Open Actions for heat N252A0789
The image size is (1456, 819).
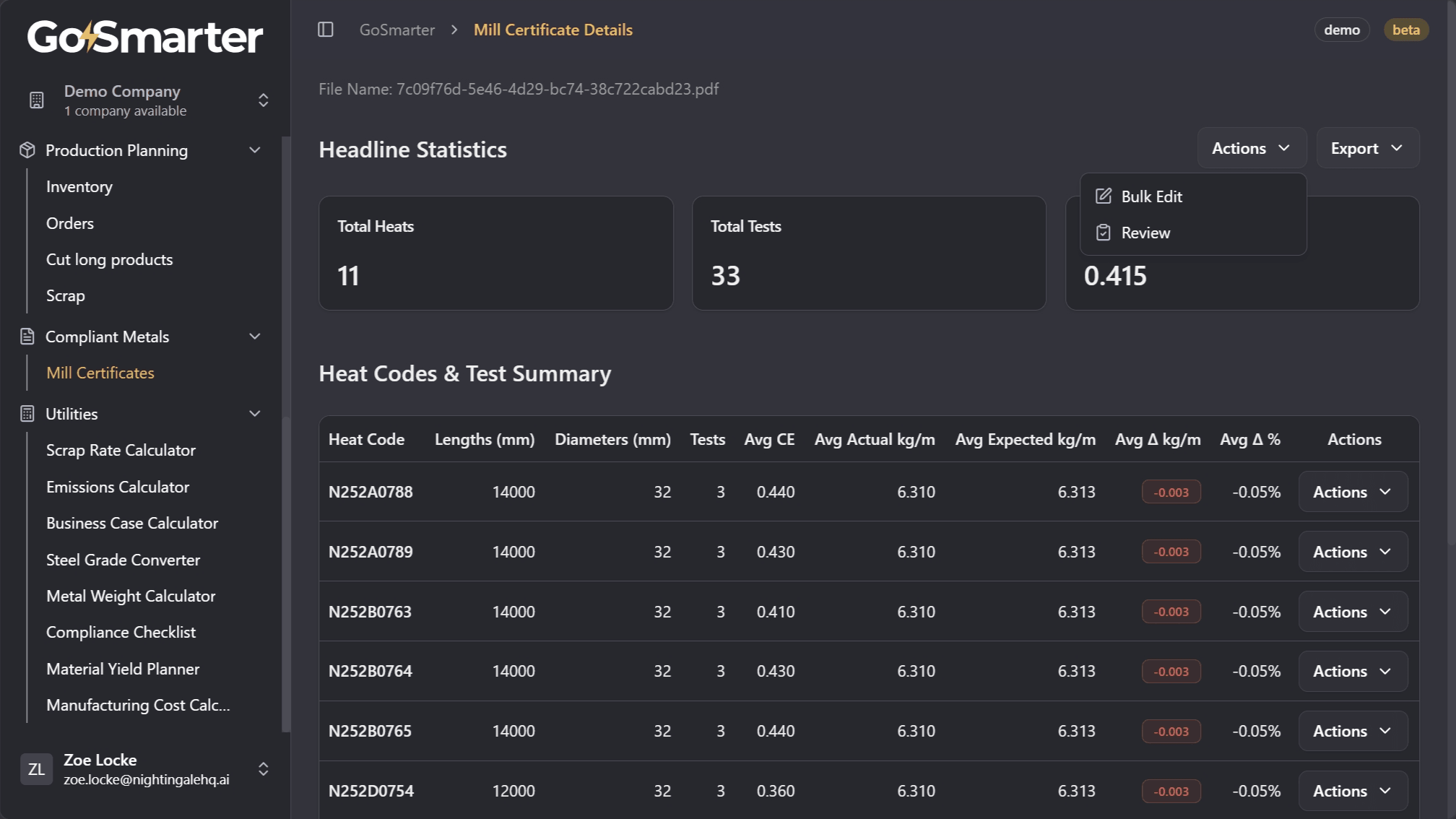(x=1353, y=552)
